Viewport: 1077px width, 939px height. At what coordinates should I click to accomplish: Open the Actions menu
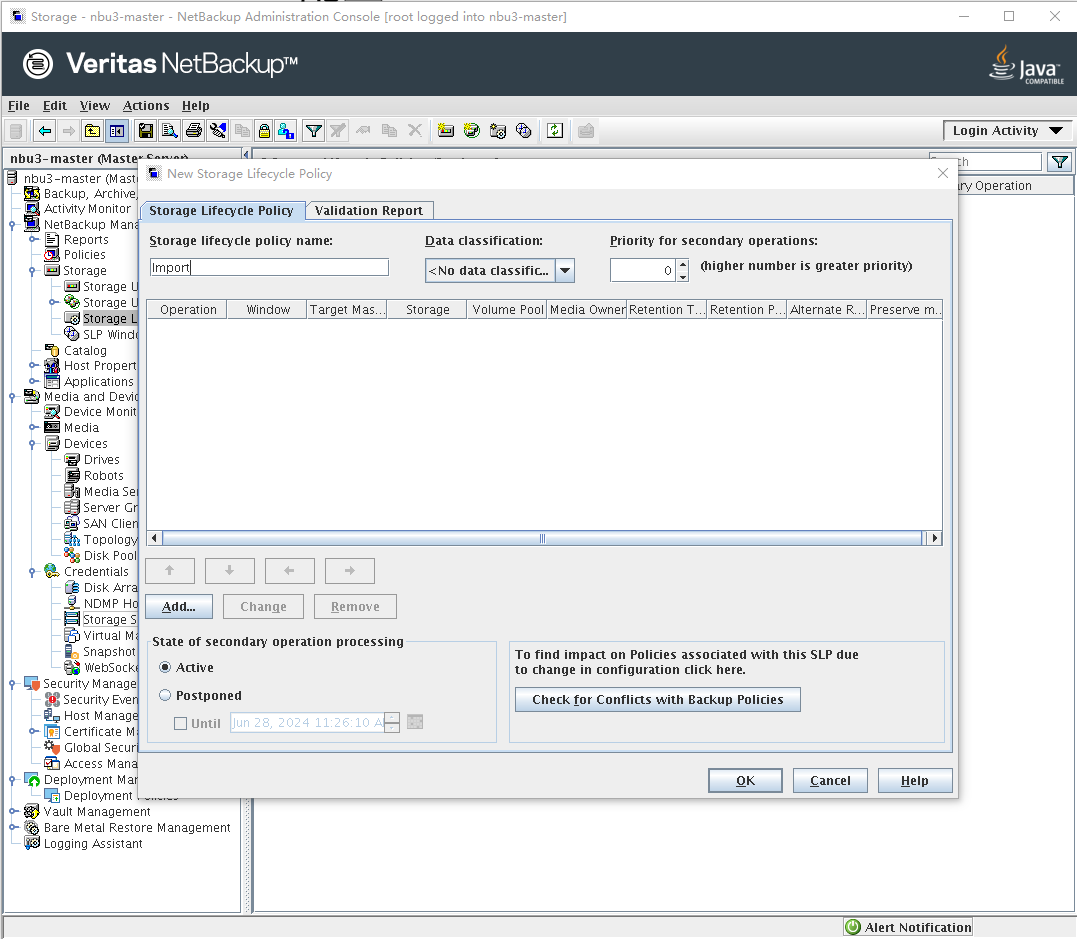point(146,106)
